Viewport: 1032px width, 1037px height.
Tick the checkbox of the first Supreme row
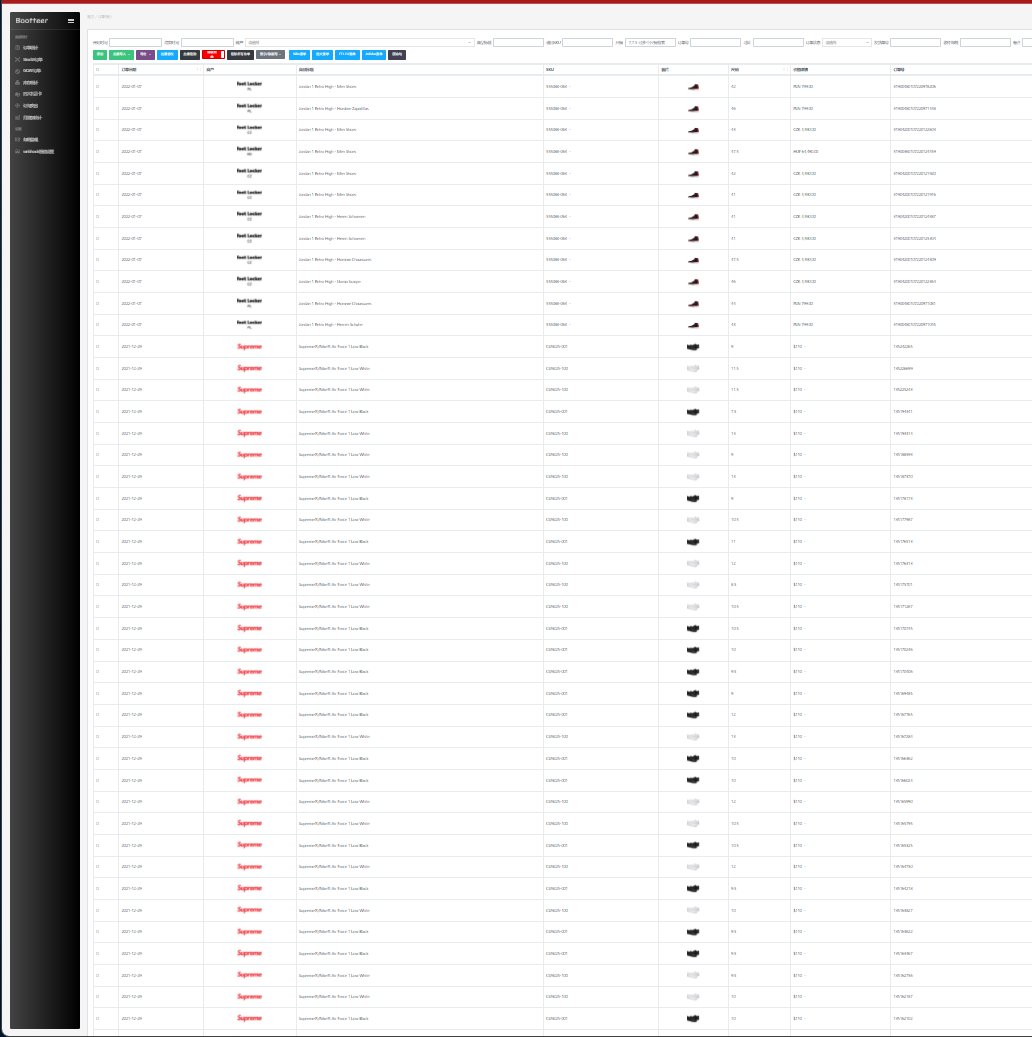click(x=97, y=347)
